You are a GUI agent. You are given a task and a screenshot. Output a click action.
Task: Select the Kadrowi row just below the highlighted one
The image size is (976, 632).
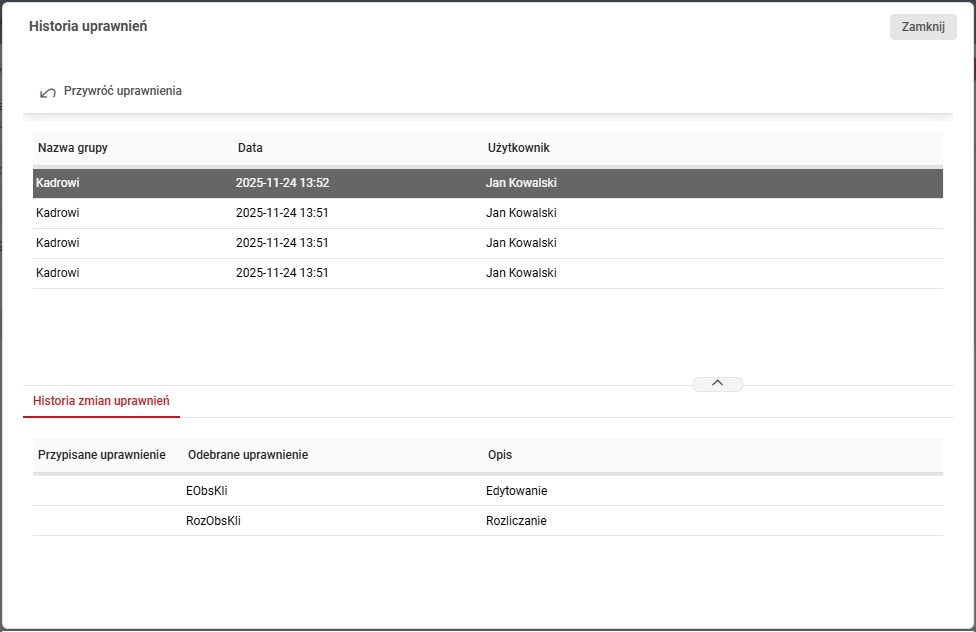coord(58,213)
